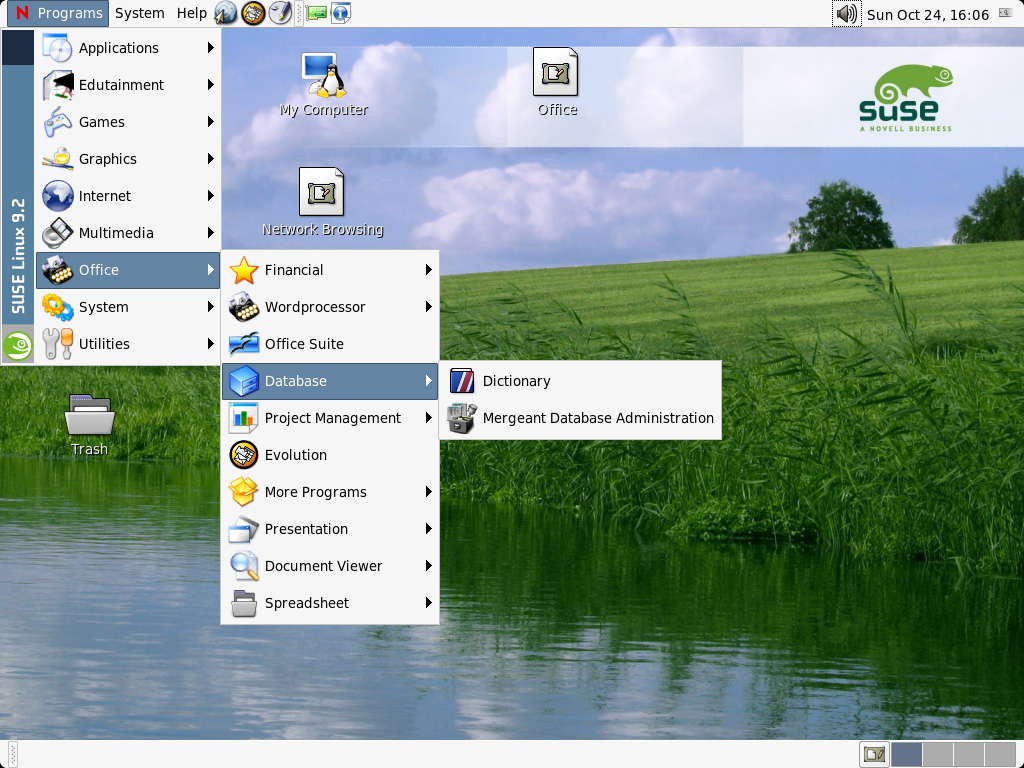1024x768 pixels.
Task: Expand the More Programs submenu arrow
Action: point(428,492)
